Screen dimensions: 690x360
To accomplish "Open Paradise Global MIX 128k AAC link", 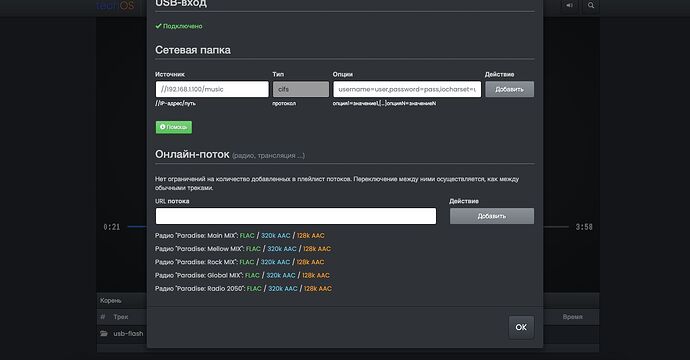I will click(316, 275).
